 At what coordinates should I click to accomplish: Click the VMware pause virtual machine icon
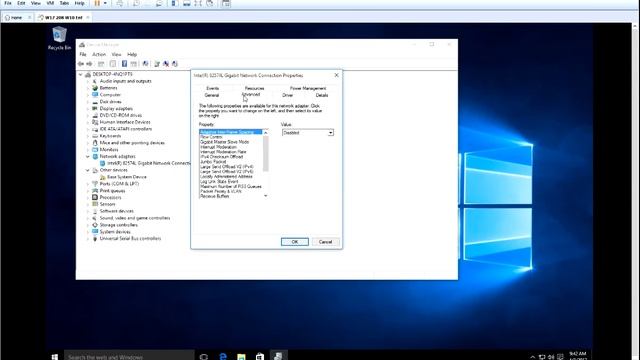[97, 3]
